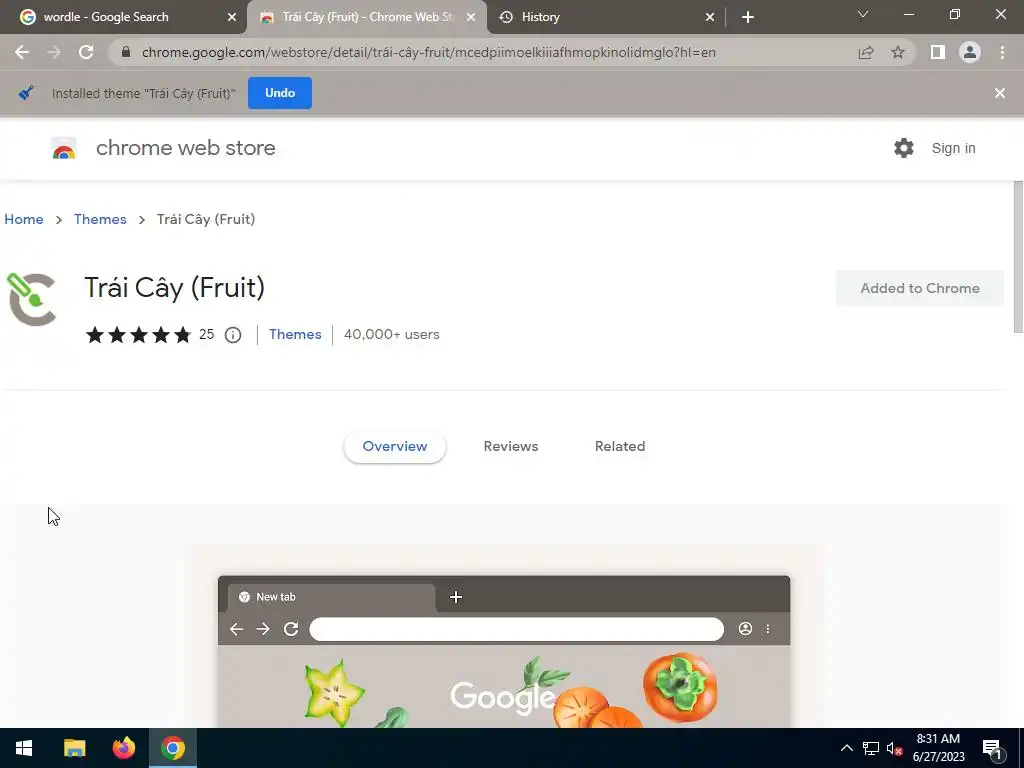Open a new tab with the plus button

click(748, 17)
